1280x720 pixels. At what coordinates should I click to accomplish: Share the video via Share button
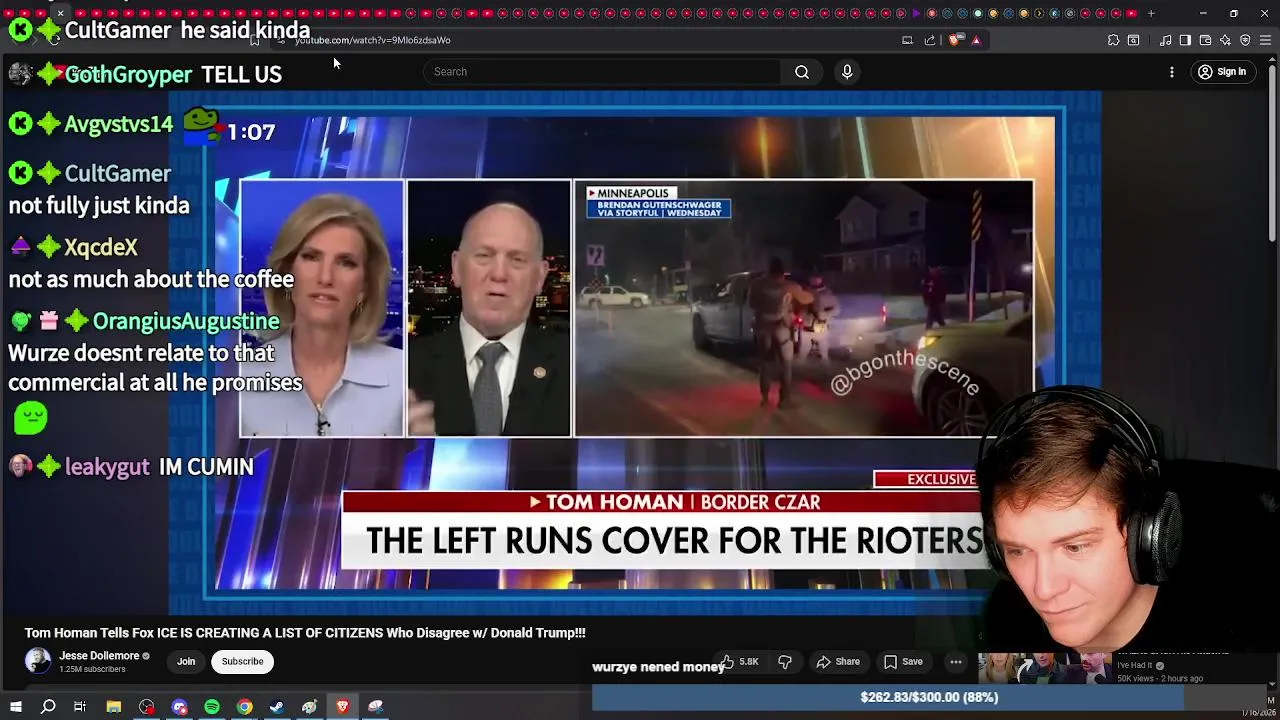point(838,662)
